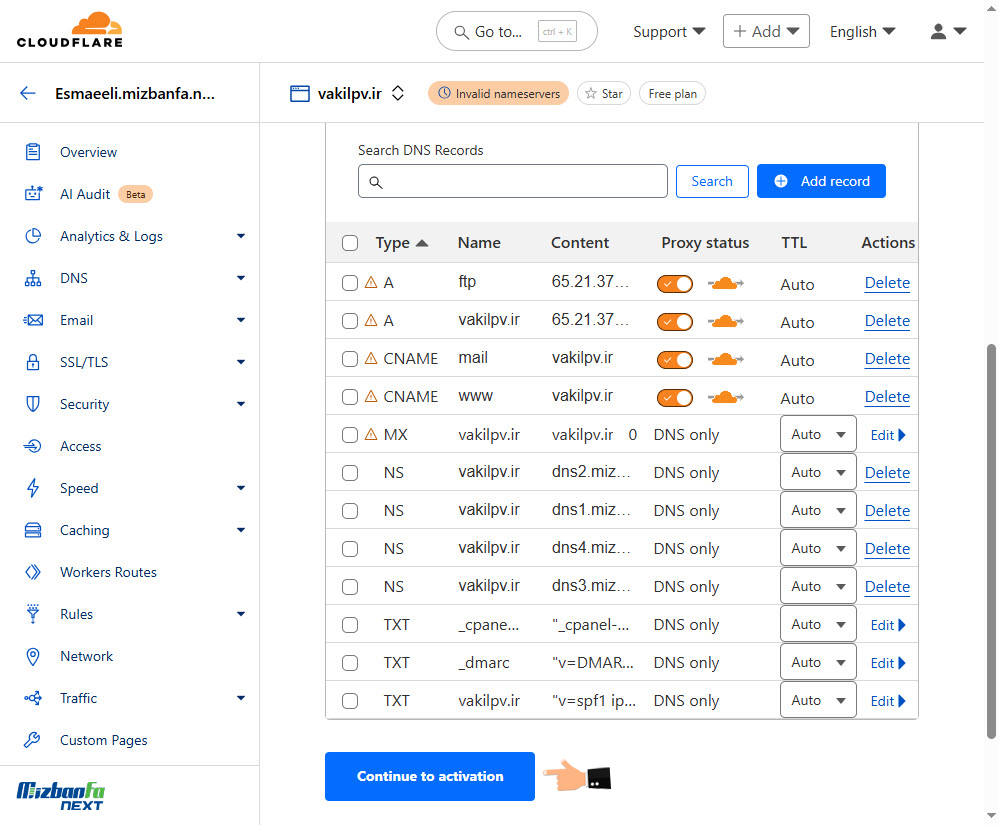
Task: Check the CNAME mail record checkbox
Action: tap(350, 359)
